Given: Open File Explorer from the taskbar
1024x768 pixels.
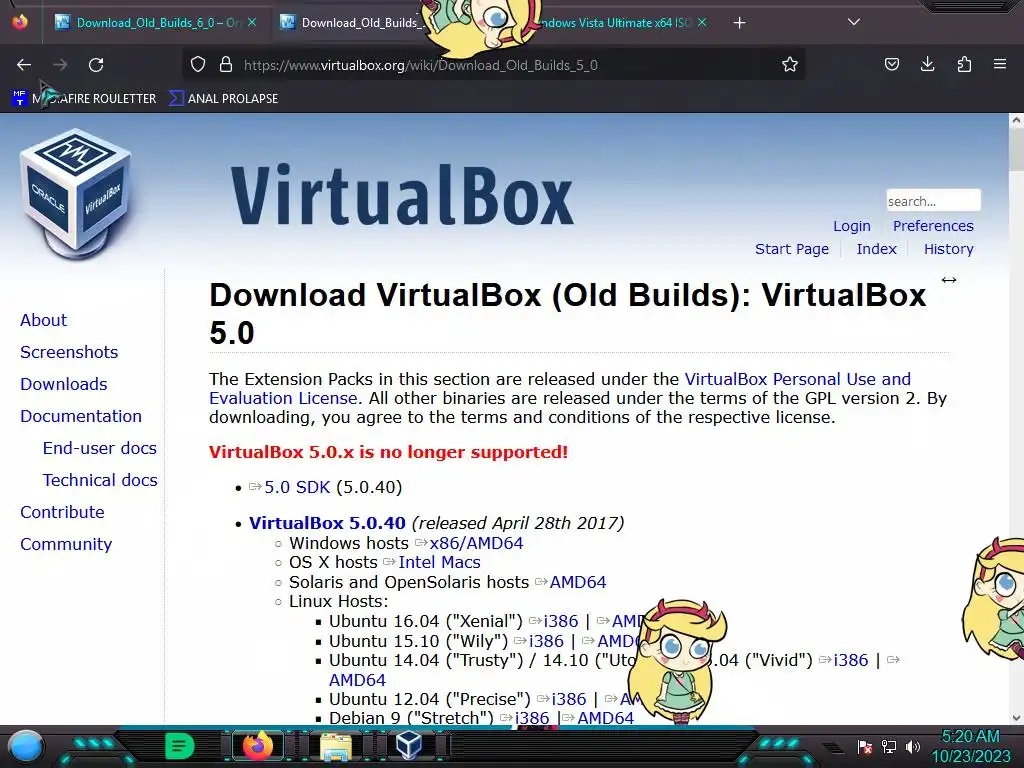Looking at the screenshot, I should point(335,746).
